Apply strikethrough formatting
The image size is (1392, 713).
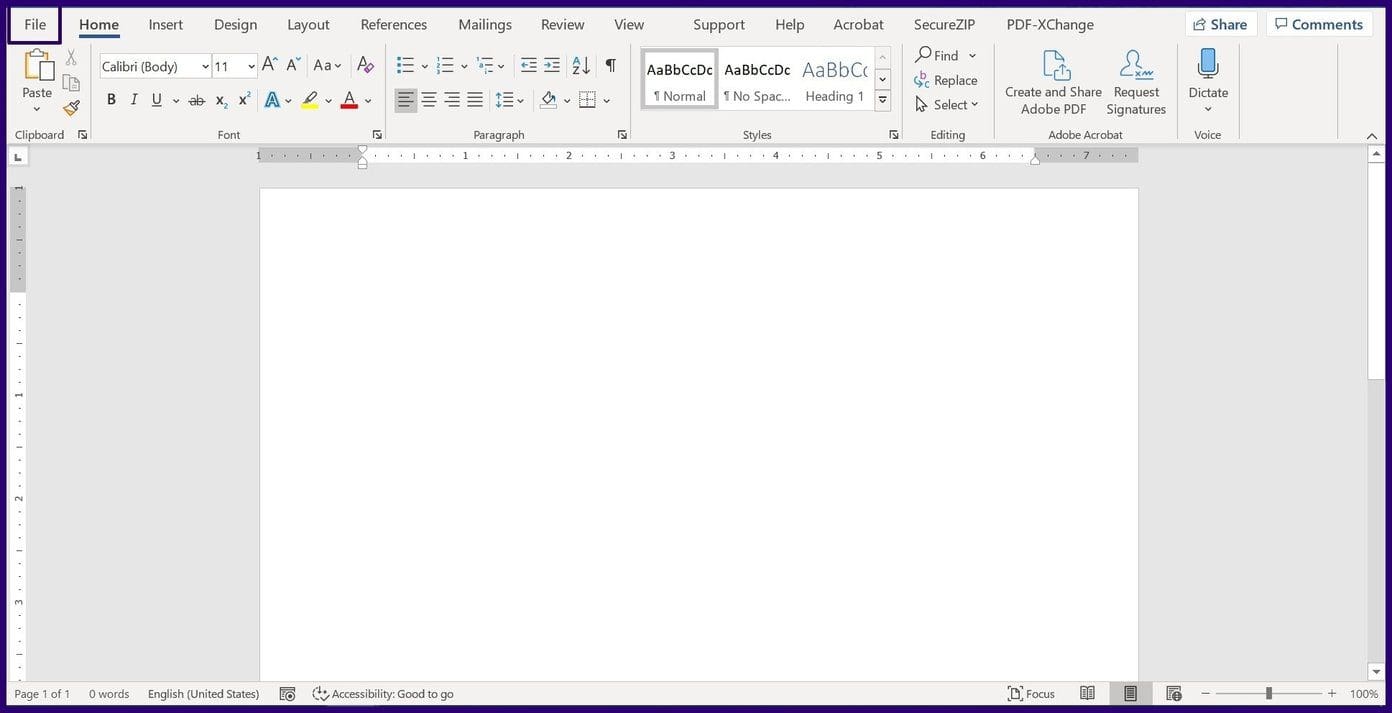coord(197,100)
